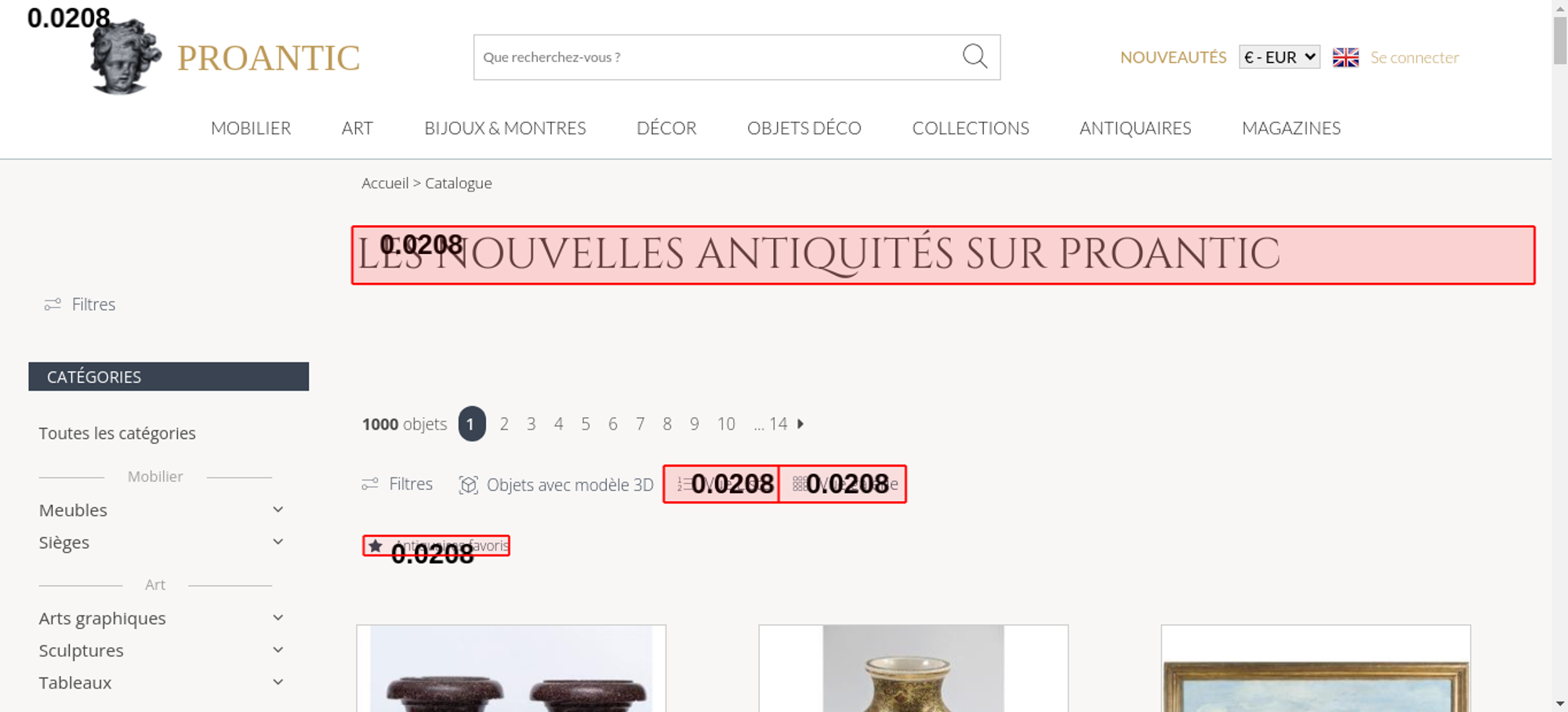This screenshot has width=1568, height=712.
Task: Click the page scrollbar thumb
Action: pos(1560,39)
